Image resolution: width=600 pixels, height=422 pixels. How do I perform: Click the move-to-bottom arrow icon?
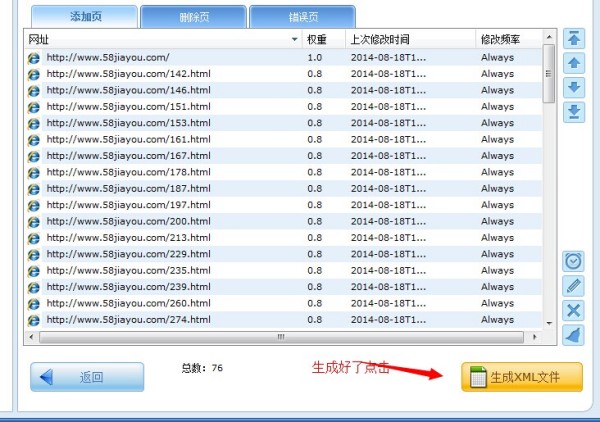pos(574,111)
